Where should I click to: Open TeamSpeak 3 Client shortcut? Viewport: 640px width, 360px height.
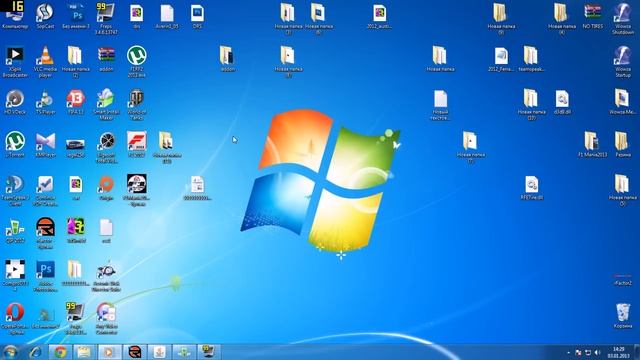point(15,190)
